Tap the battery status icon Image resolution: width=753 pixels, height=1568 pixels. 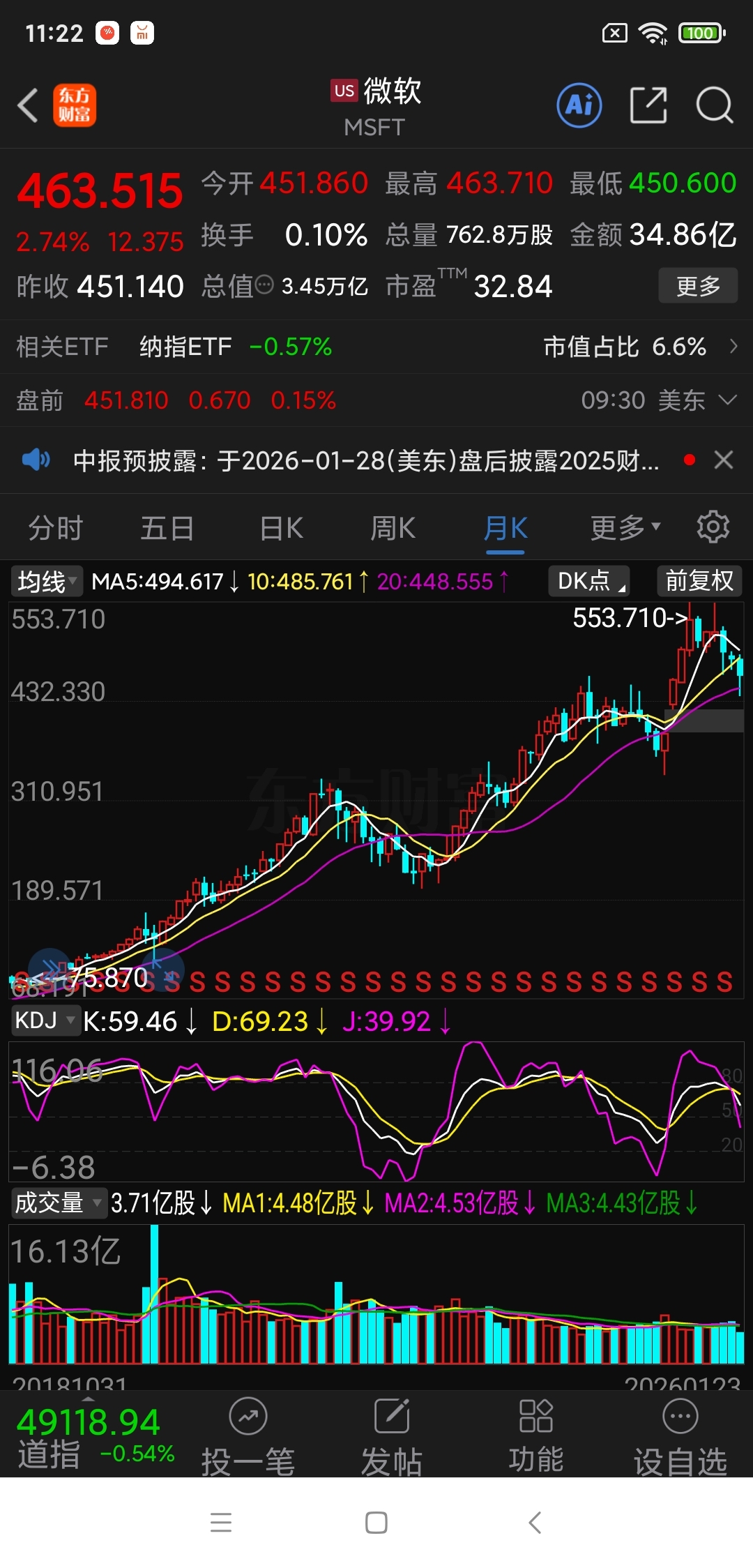coord(702,33)
